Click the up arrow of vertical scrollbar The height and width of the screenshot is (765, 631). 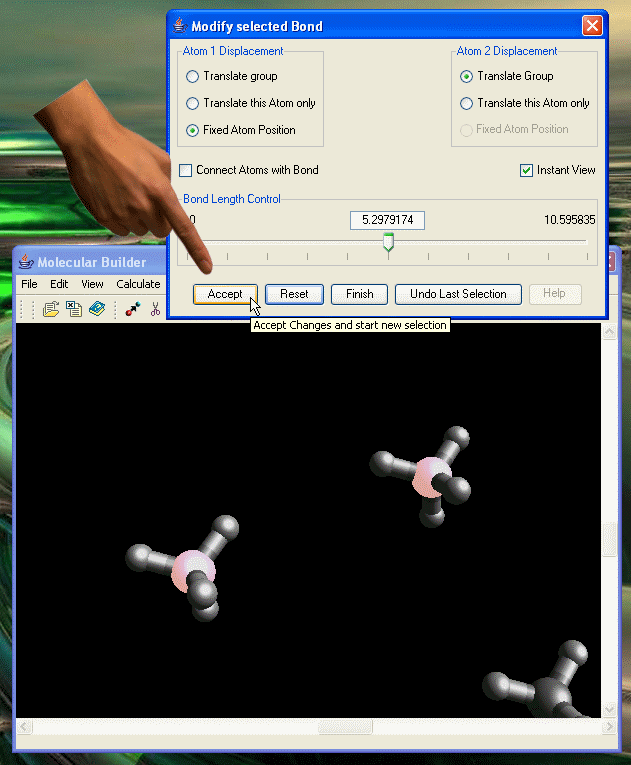coord(610,332)
